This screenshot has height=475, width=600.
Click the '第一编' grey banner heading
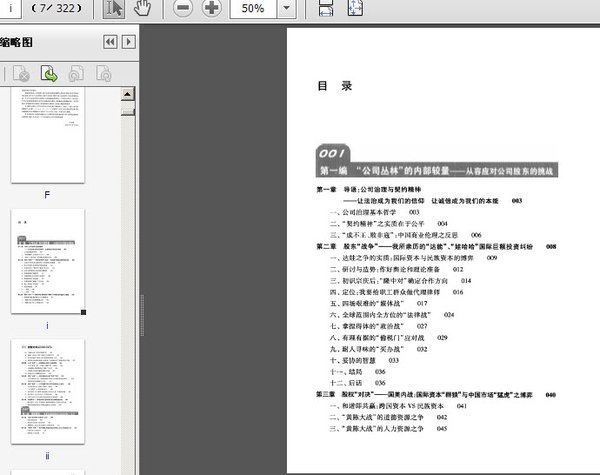[x=437, y=170]
